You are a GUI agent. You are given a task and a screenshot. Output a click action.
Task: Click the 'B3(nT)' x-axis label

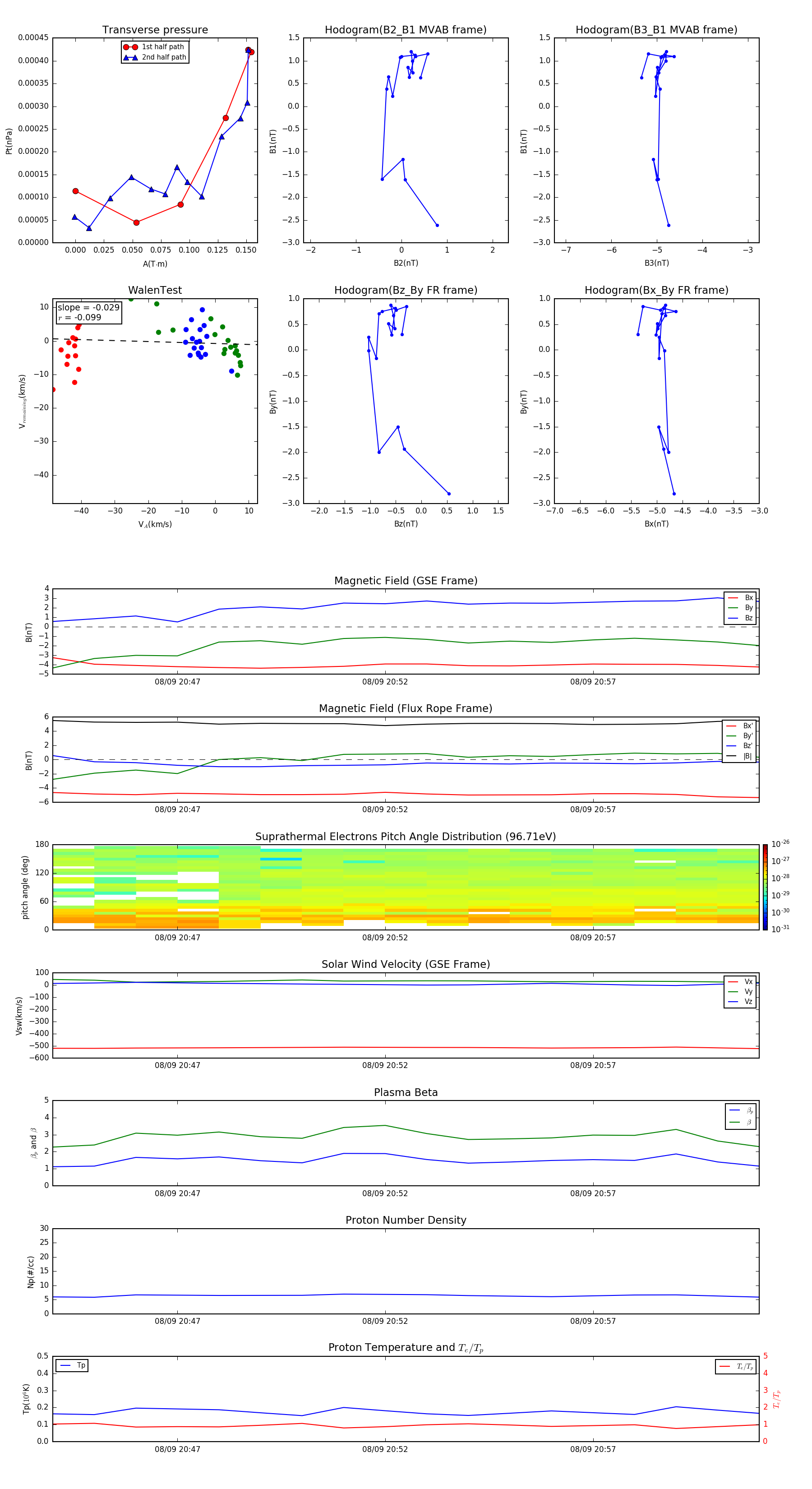coord(656,263)
